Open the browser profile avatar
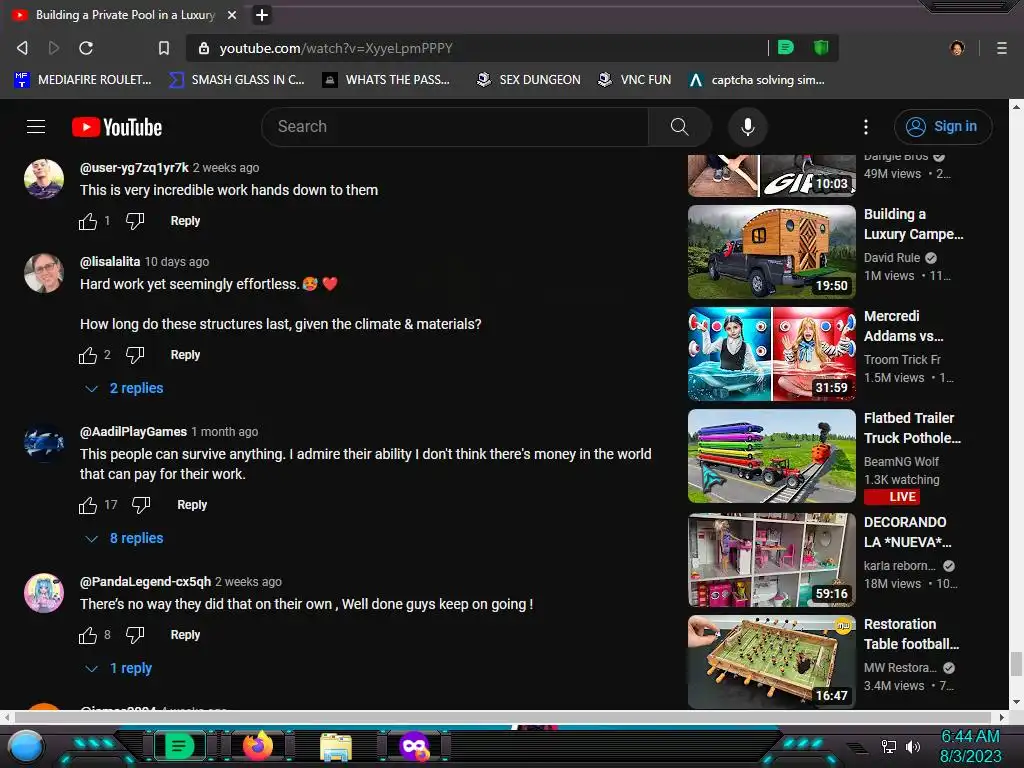 pyautogui.click(x=957, y=48)
